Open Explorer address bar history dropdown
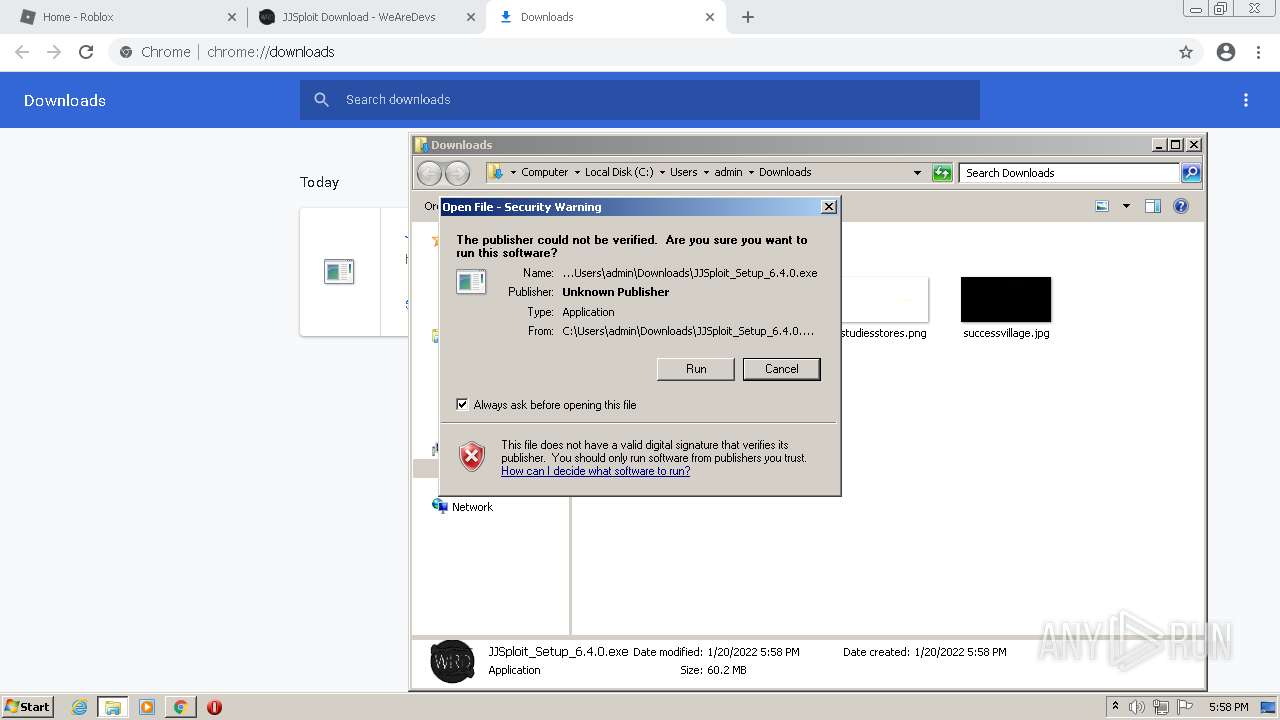The image size is (1280, 720). tap(917, 173)
